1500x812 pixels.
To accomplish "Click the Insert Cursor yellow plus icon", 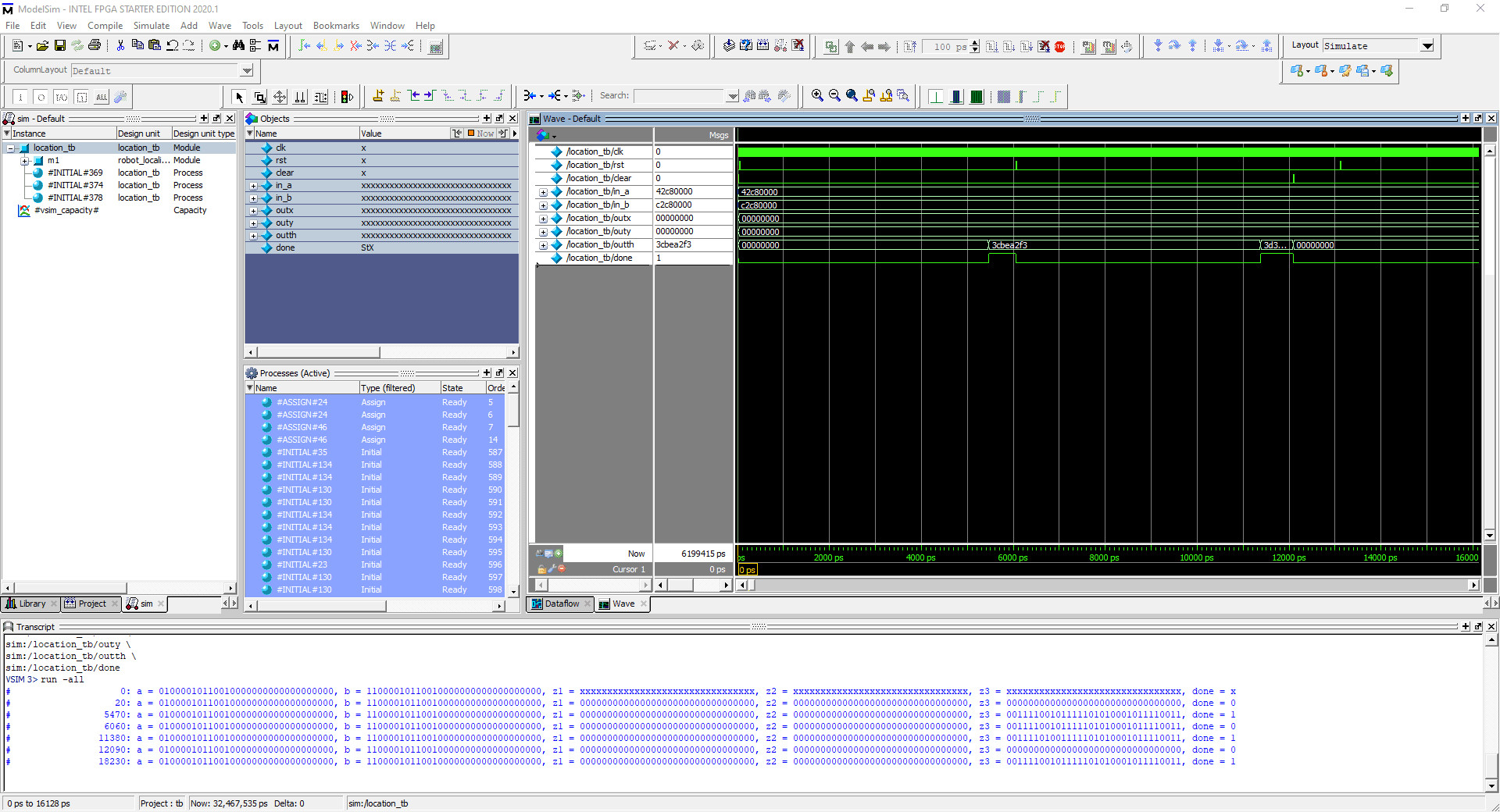I will point(378,95).
